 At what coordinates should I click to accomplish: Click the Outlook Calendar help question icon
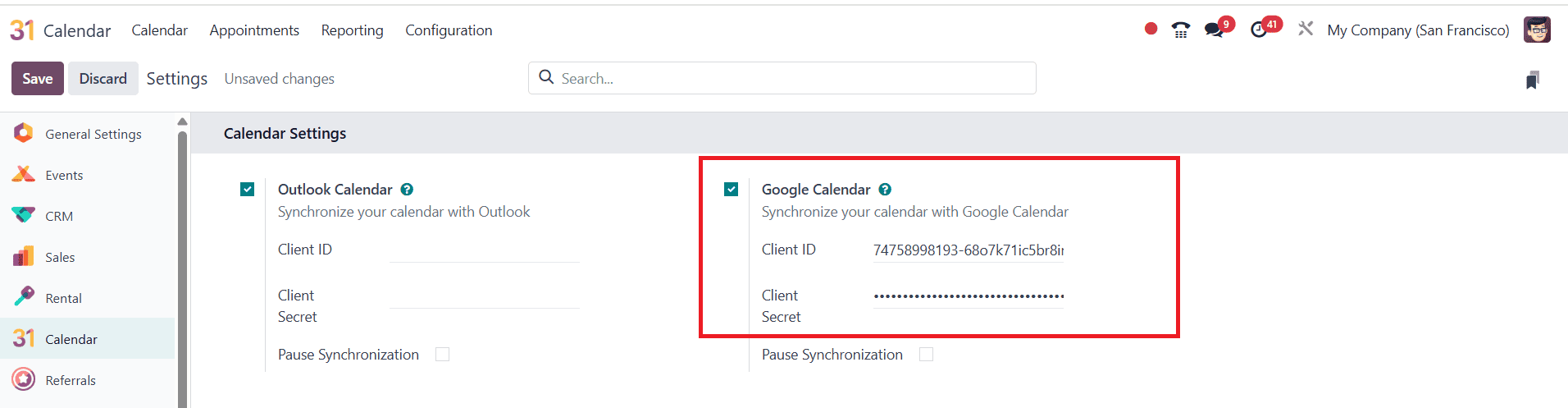tap(407, 190)
